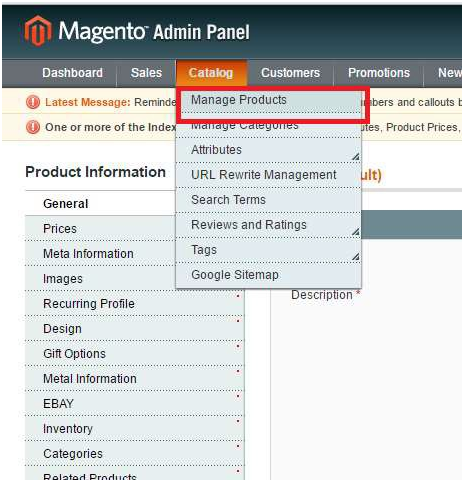
Task: Open the Dashboard navigation item
Action: click(72, 73)
